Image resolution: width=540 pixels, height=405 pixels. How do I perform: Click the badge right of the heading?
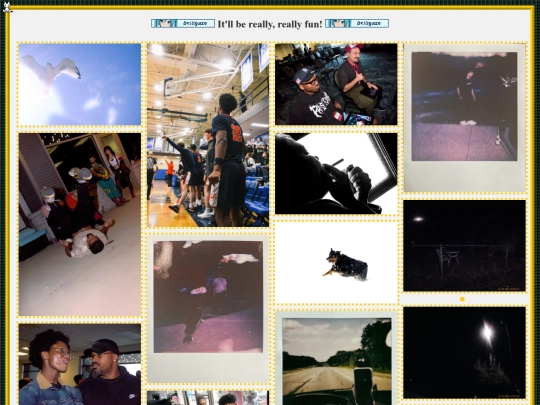click(357, 23)
